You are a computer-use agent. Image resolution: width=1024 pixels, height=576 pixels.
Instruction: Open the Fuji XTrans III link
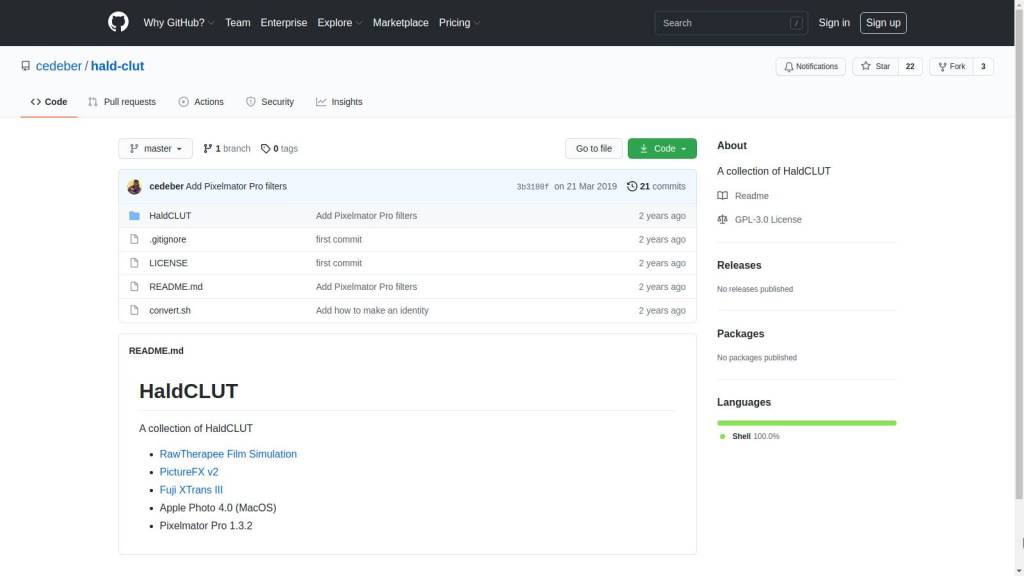[191, 490]
